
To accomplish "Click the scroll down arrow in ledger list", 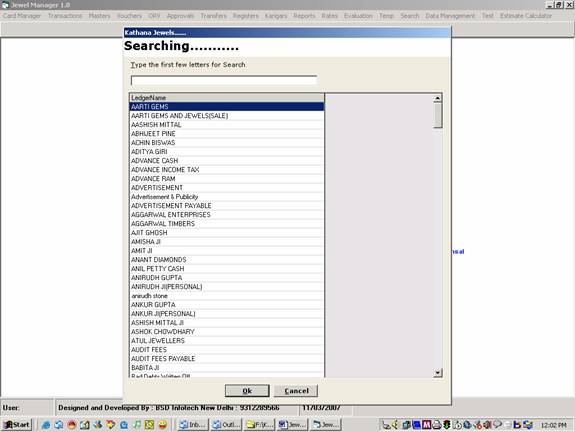I will coord(437,373).
